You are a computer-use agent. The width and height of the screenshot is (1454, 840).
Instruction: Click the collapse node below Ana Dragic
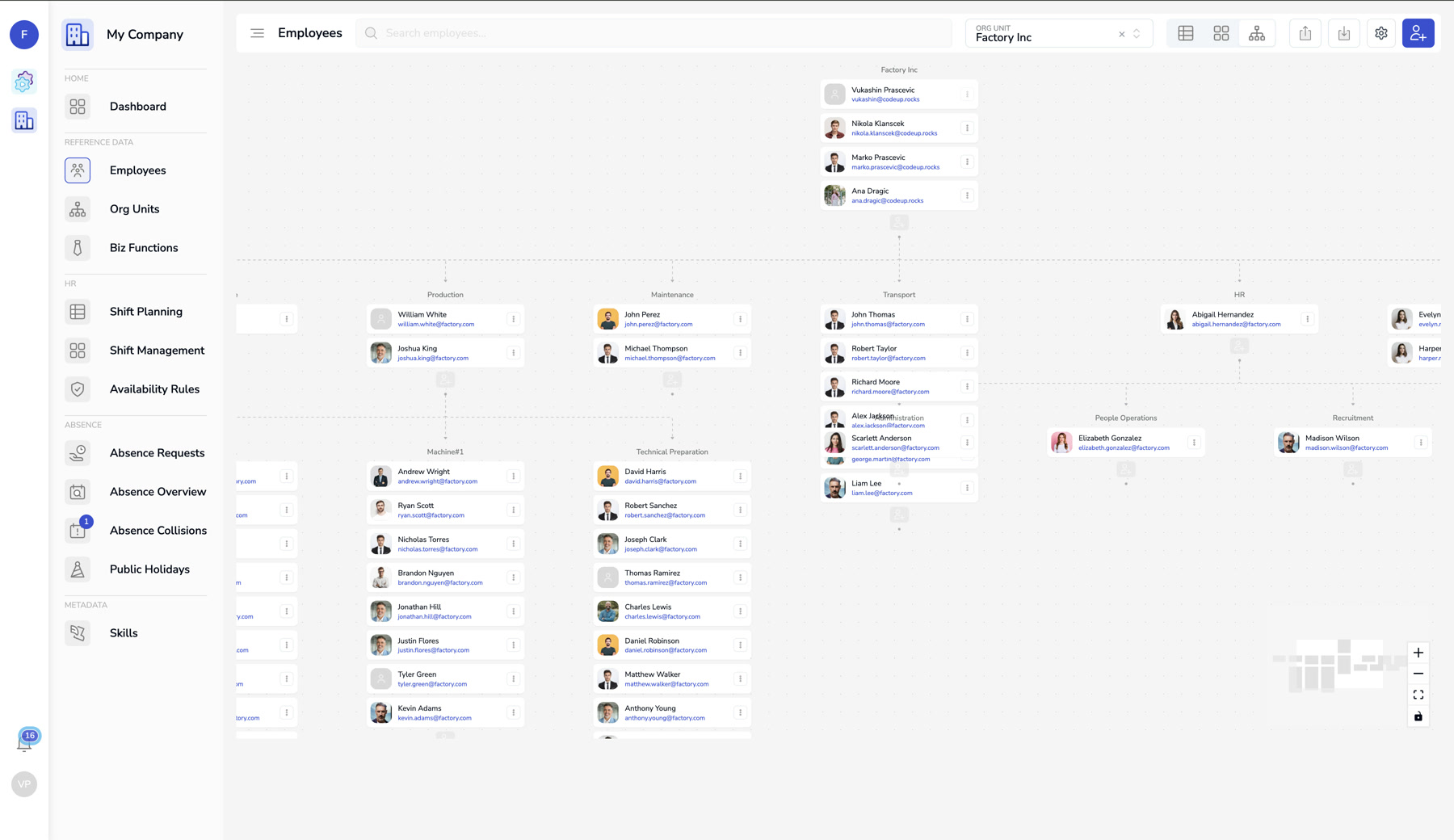click(899, 222)
